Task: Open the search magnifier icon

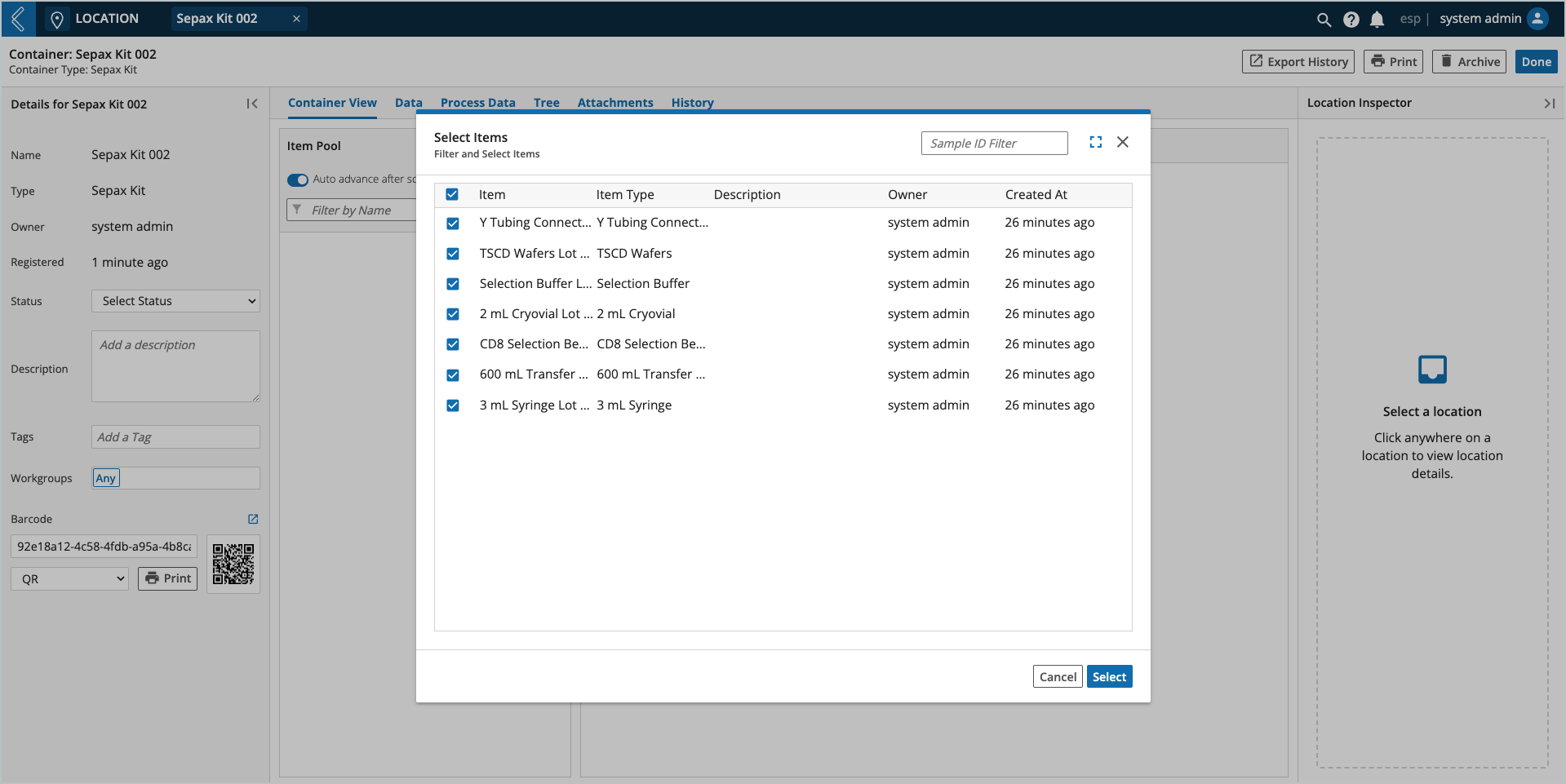Action: [x=1324, y=20]
